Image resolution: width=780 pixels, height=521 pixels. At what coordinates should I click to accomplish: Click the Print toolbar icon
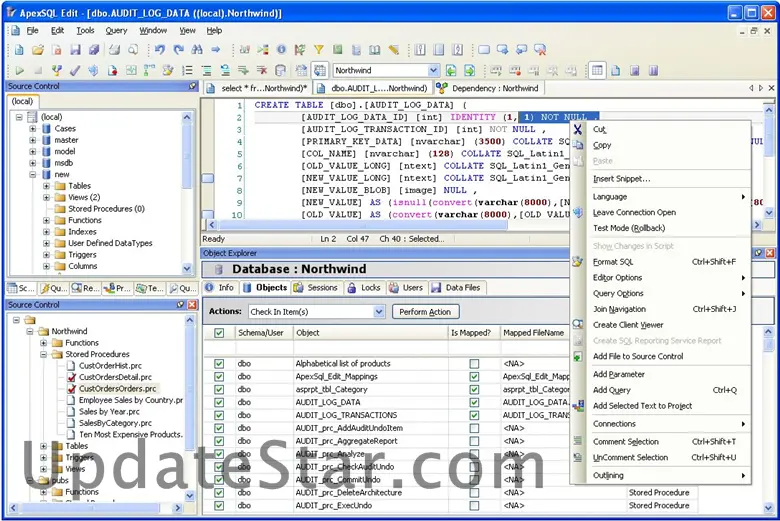[114, 50]
